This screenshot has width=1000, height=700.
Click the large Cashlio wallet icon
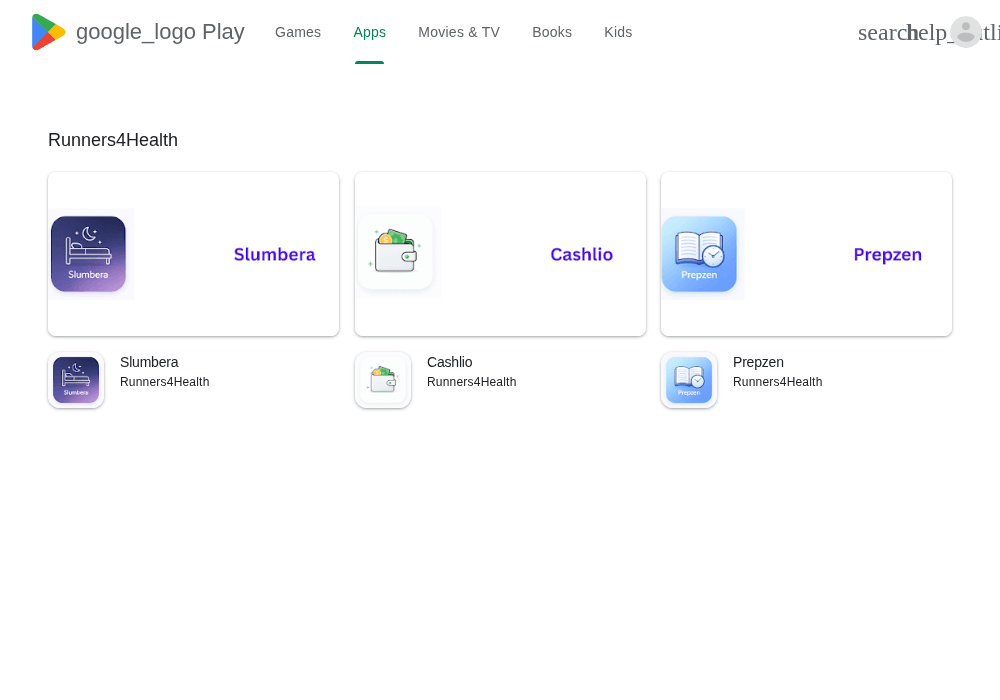click(x=395, y=252)
